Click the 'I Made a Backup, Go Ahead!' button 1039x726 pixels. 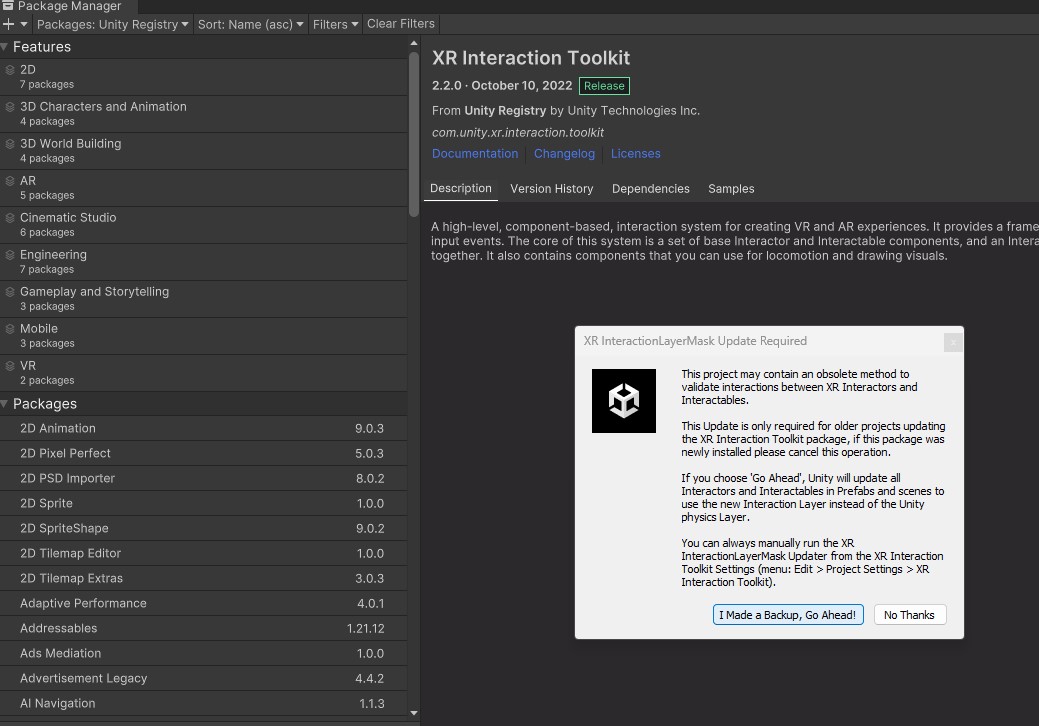pyautogui.click(x=788, y=615)
